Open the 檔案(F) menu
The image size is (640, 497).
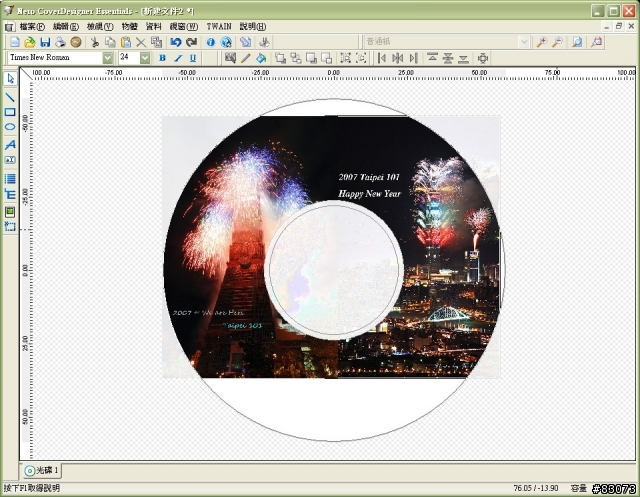coord(32,27)
